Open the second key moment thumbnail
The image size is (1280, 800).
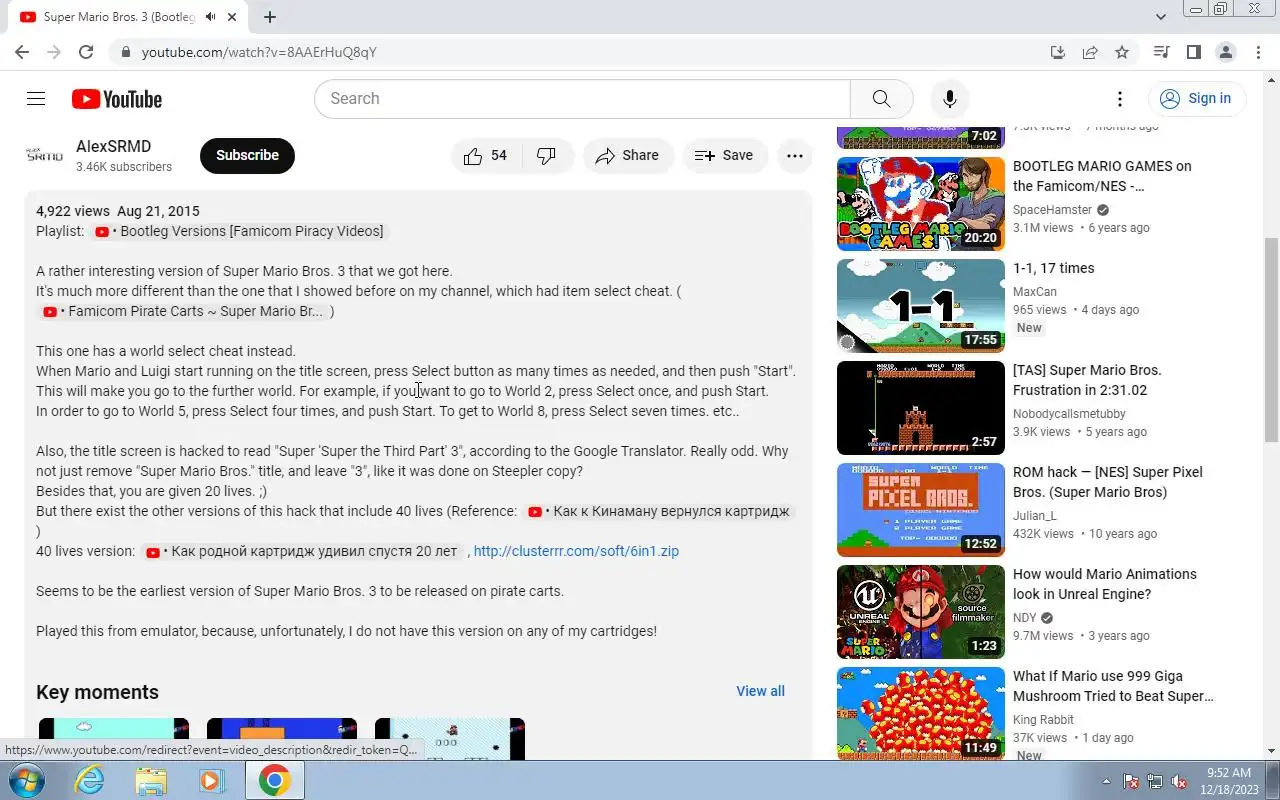coord(282,739)
